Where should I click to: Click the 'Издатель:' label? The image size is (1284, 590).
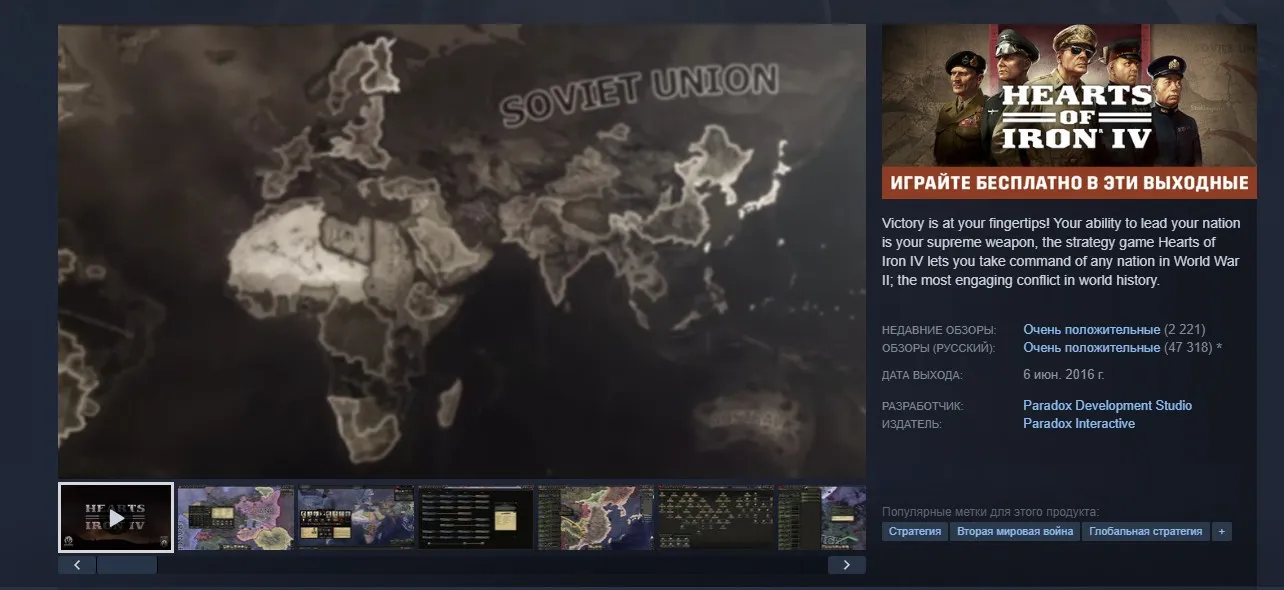click(x=912, y=424)
